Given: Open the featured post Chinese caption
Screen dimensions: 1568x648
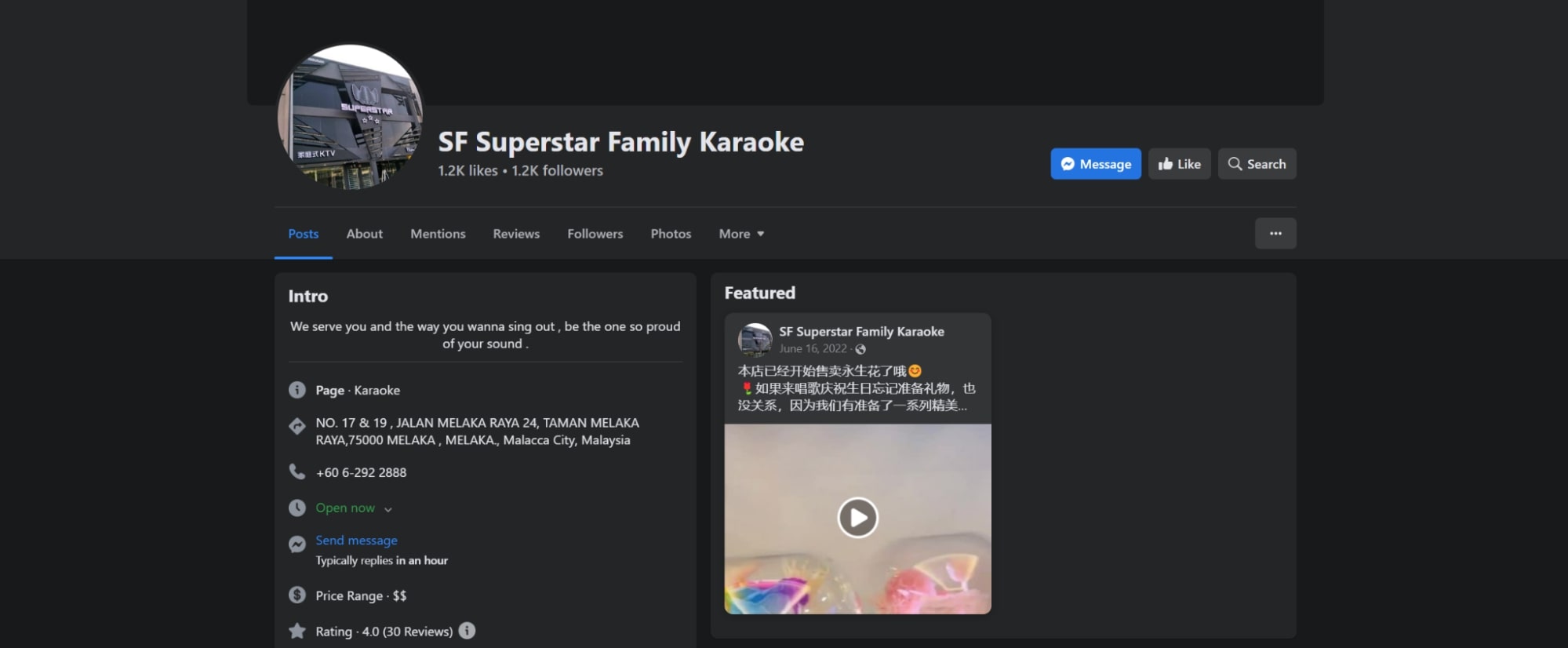Looking at the screenshot, I should 857,388.
